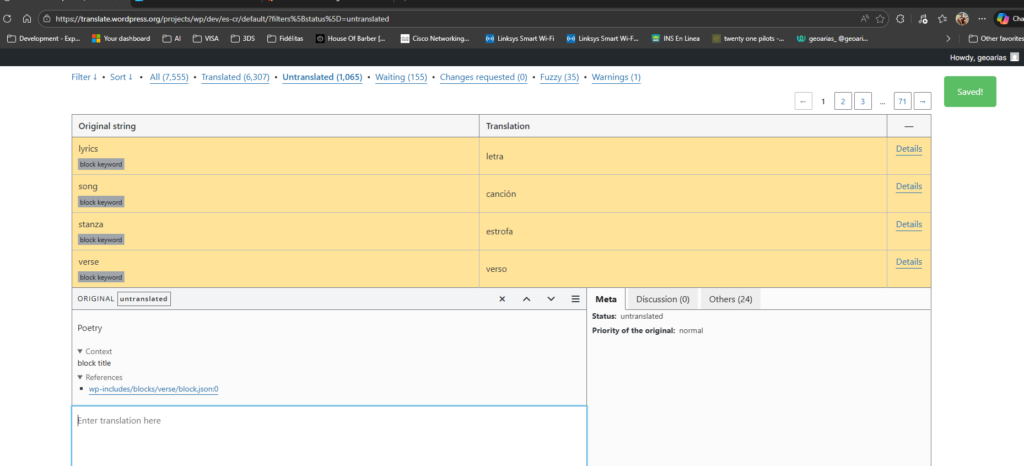Viewport: 1024px width, 466px height.
Task: Click the browser home icon
Action: click(30, 18)
